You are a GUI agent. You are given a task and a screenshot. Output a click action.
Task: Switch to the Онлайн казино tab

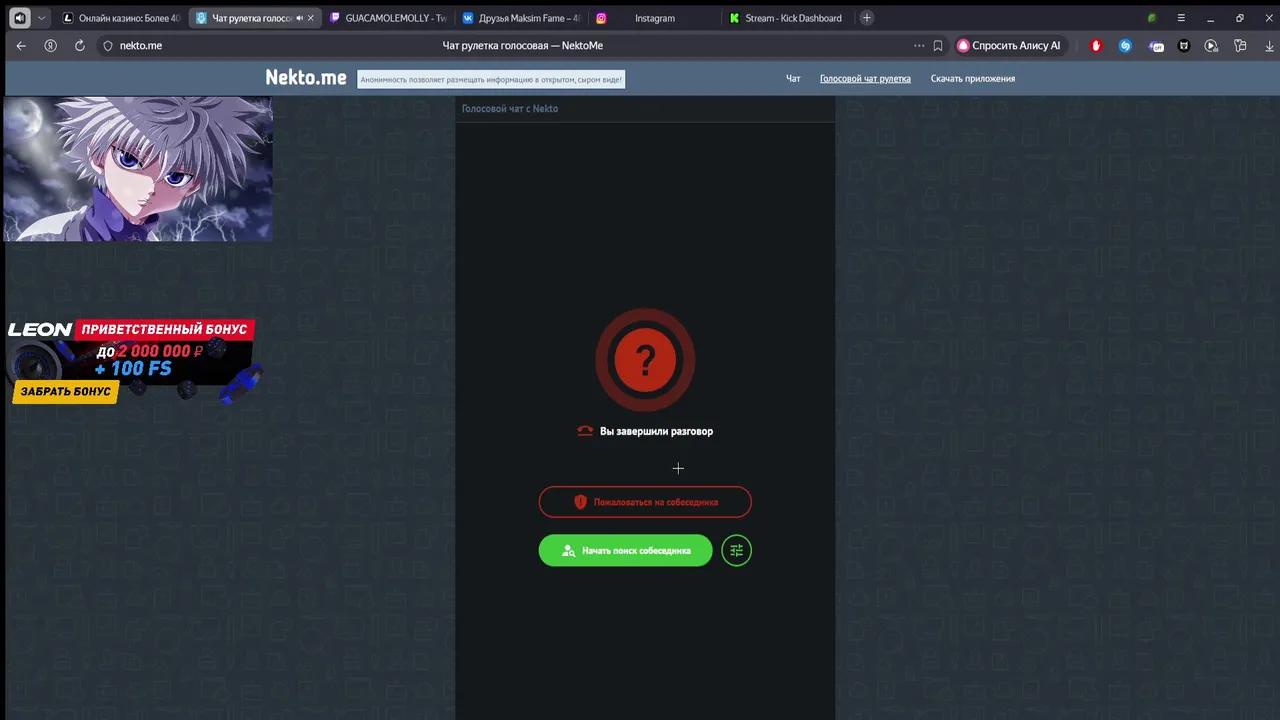click(120, 18)
